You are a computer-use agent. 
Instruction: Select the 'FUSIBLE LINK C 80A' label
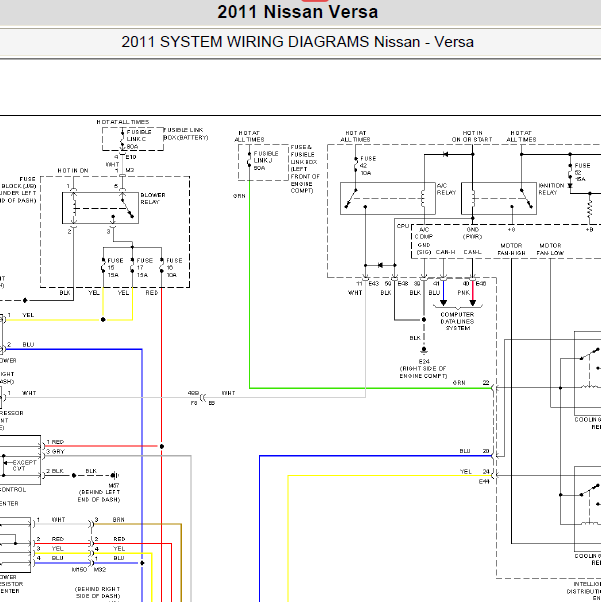pyautogui.click(x=139, y=139)
